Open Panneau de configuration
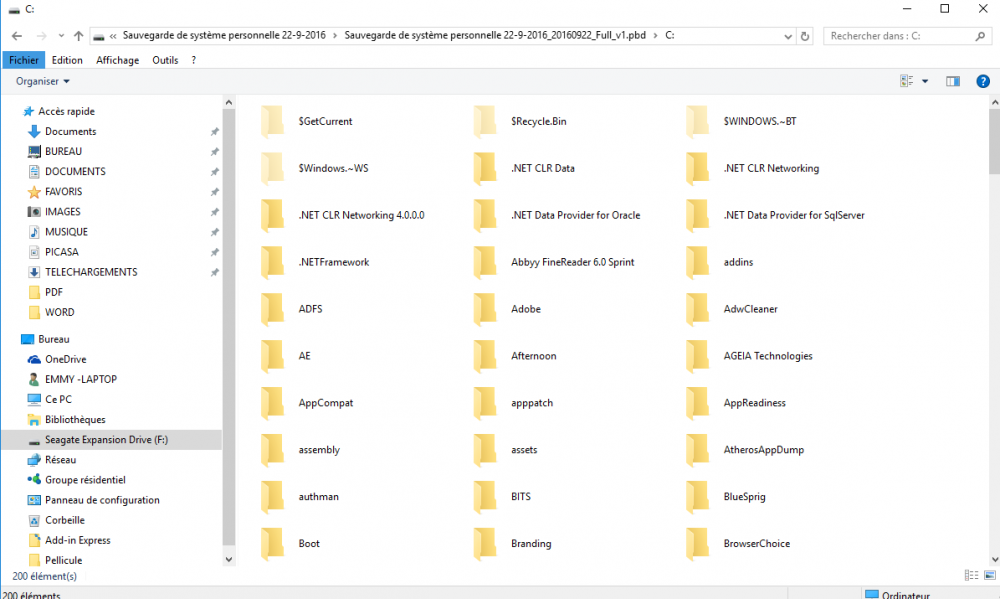1000x599 pixels. click(102, 499)
